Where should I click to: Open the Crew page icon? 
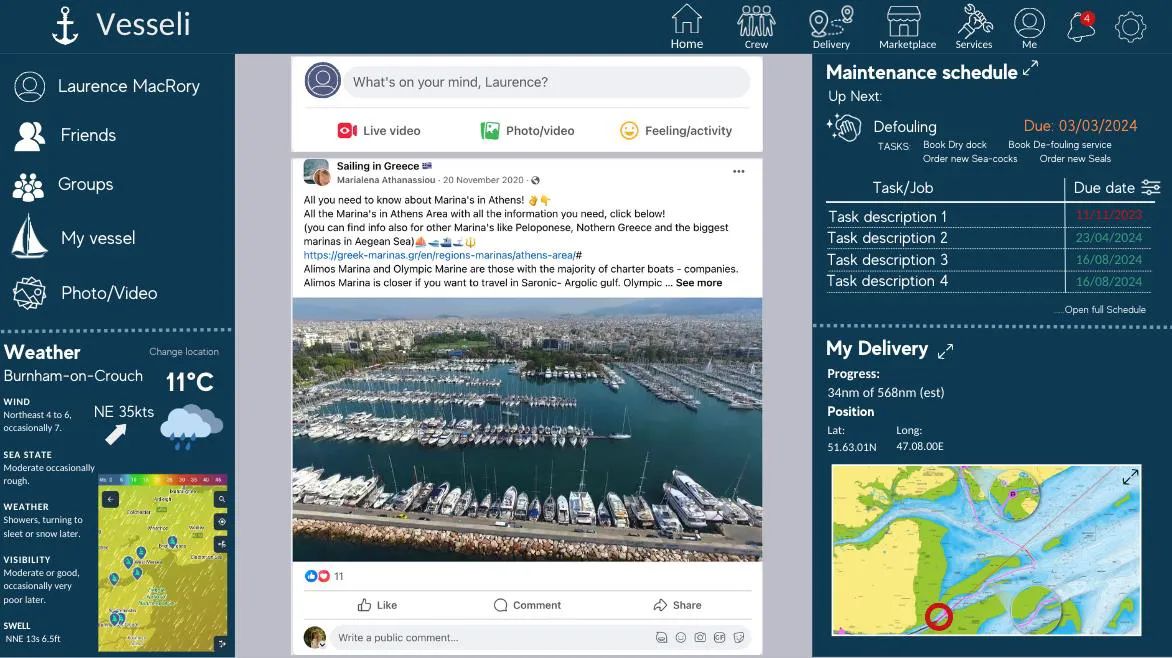(x=756, y=22)
